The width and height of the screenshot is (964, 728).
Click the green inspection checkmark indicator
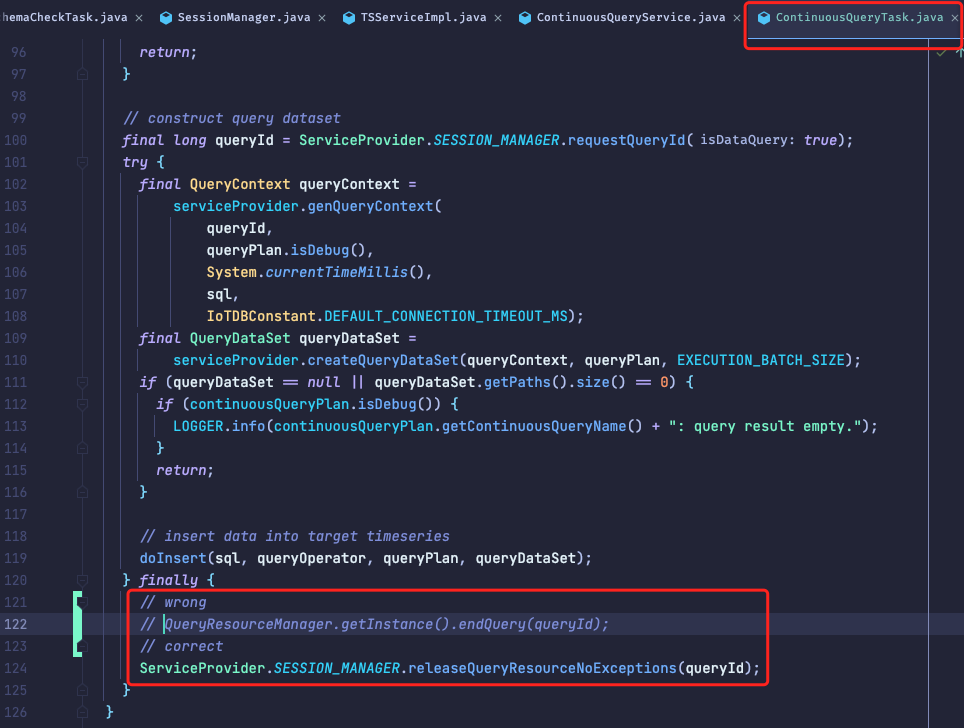[x=941, y=53]
